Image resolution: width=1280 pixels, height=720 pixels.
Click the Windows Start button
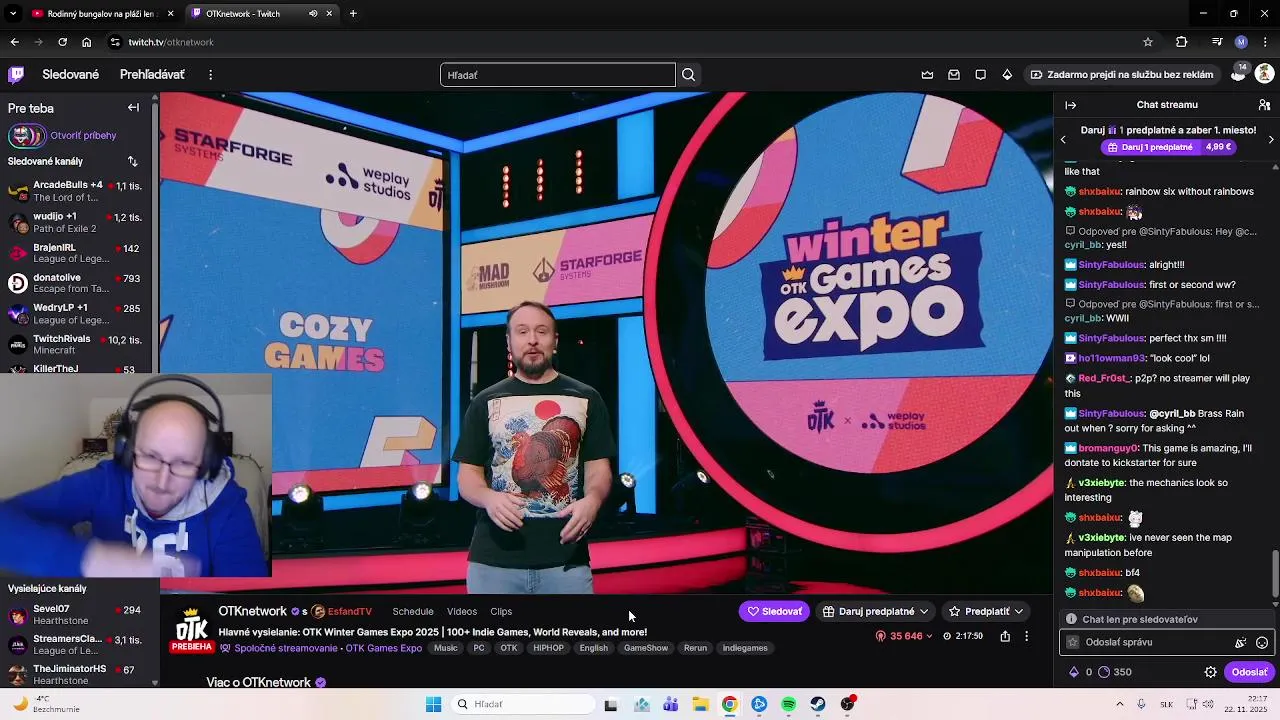[x=433, y=704]
